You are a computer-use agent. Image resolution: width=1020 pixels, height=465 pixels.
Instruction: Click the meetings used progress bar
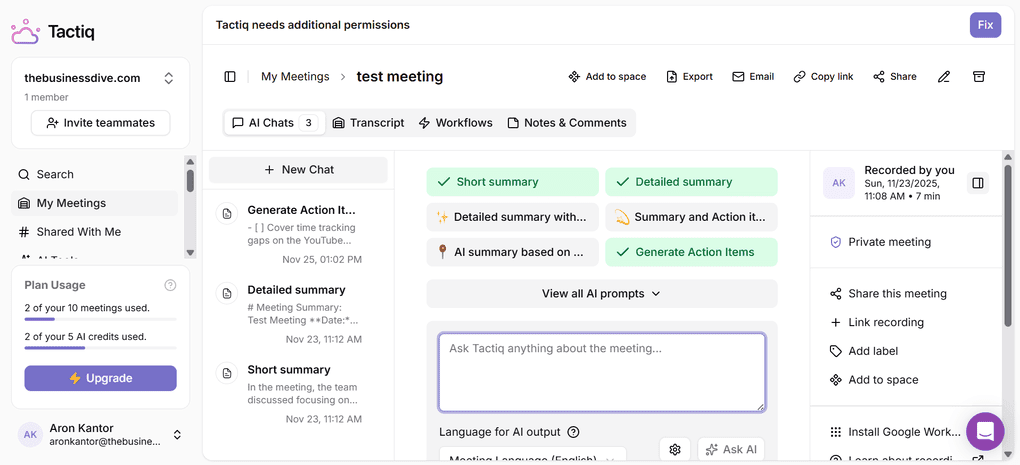coord(101,319)
